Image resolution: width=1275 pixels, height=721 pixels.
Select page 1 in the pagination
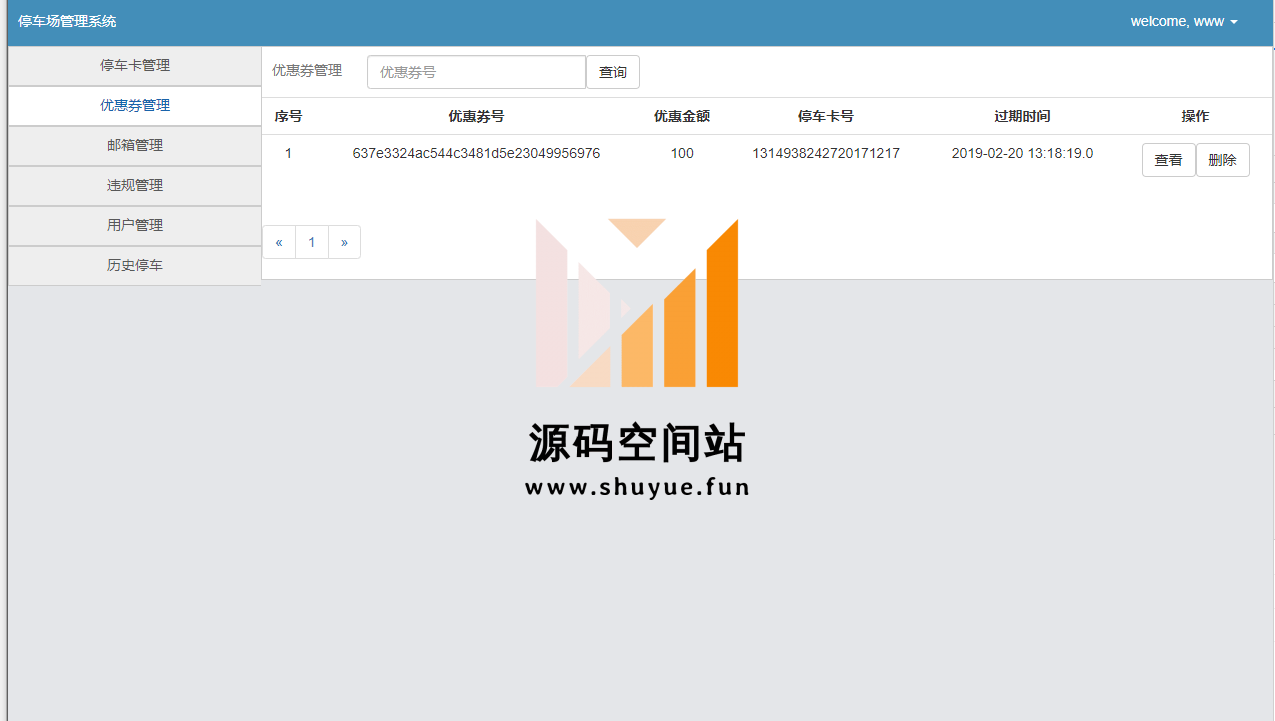312,242
